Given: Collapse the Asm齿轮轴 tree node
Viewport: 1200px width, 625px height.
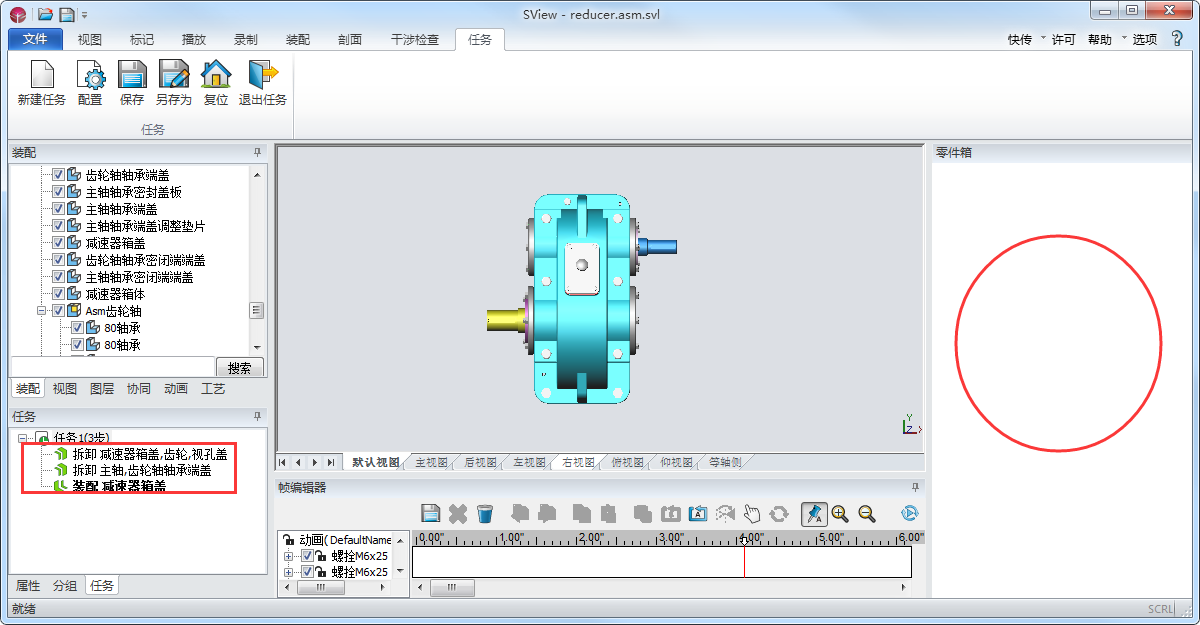Looking at the screenshot, I should coord(42,311).
